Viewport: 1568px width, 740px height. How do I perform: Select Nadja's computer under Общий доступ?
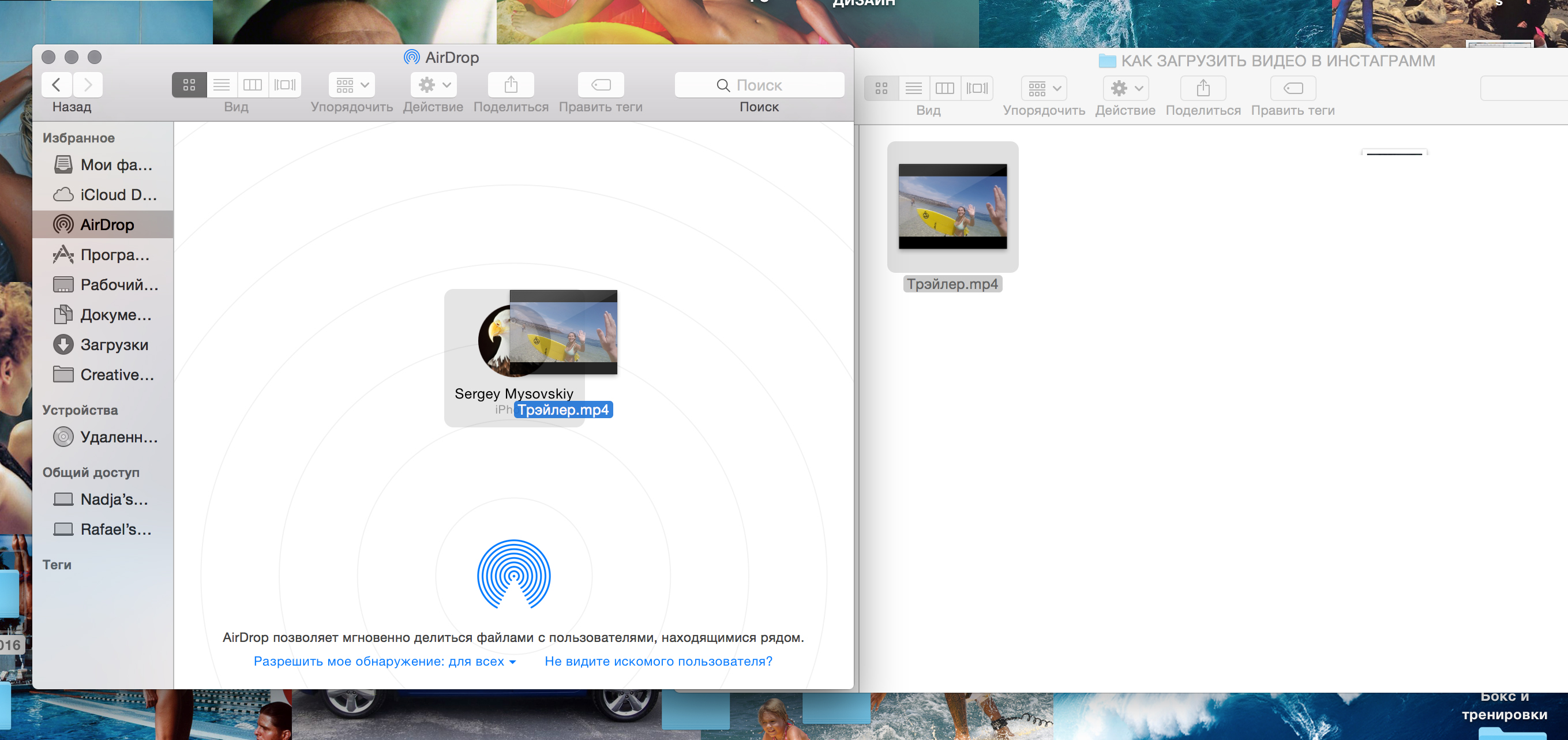[103, 499]
